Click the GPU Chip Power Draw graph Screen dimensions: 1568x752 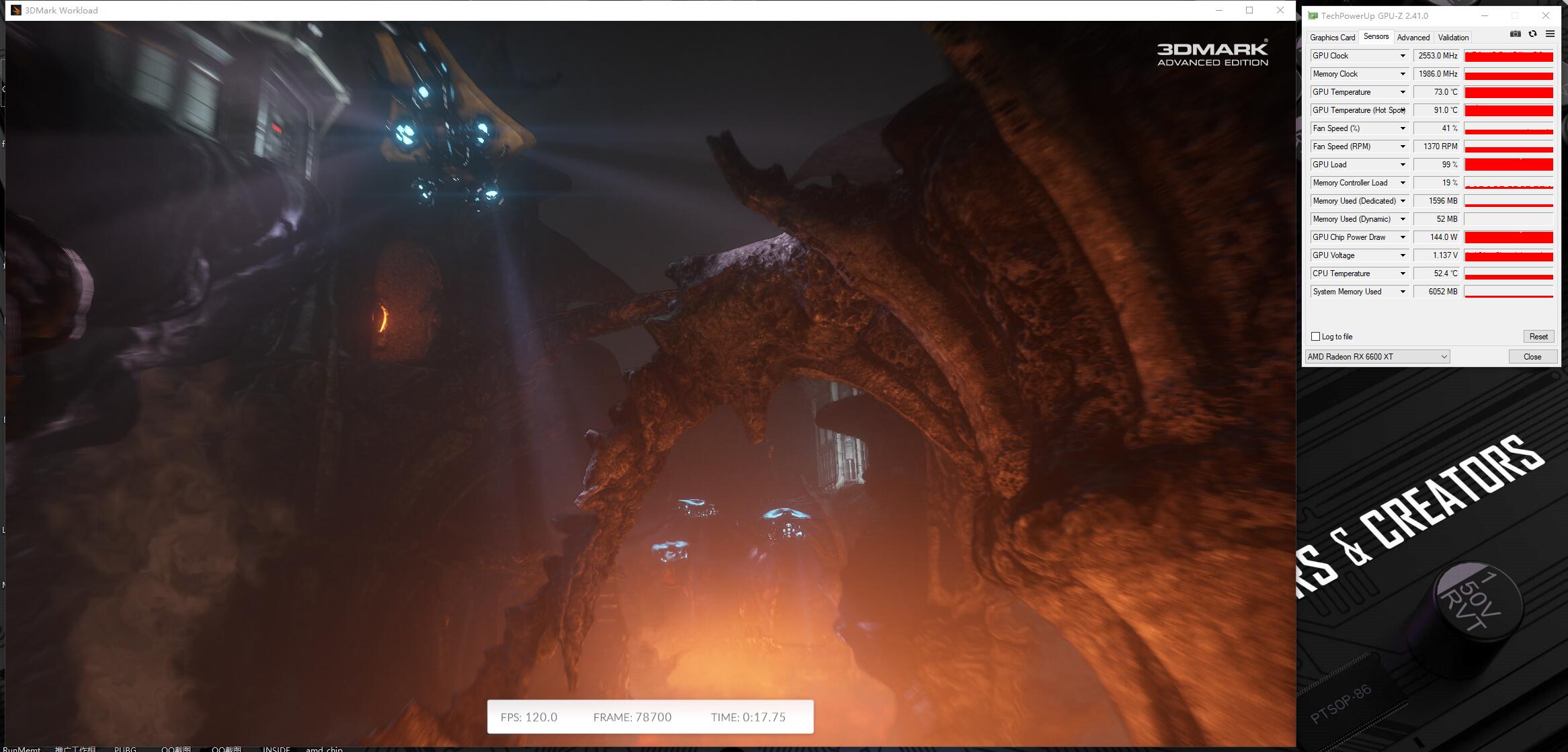[1509, 237]
